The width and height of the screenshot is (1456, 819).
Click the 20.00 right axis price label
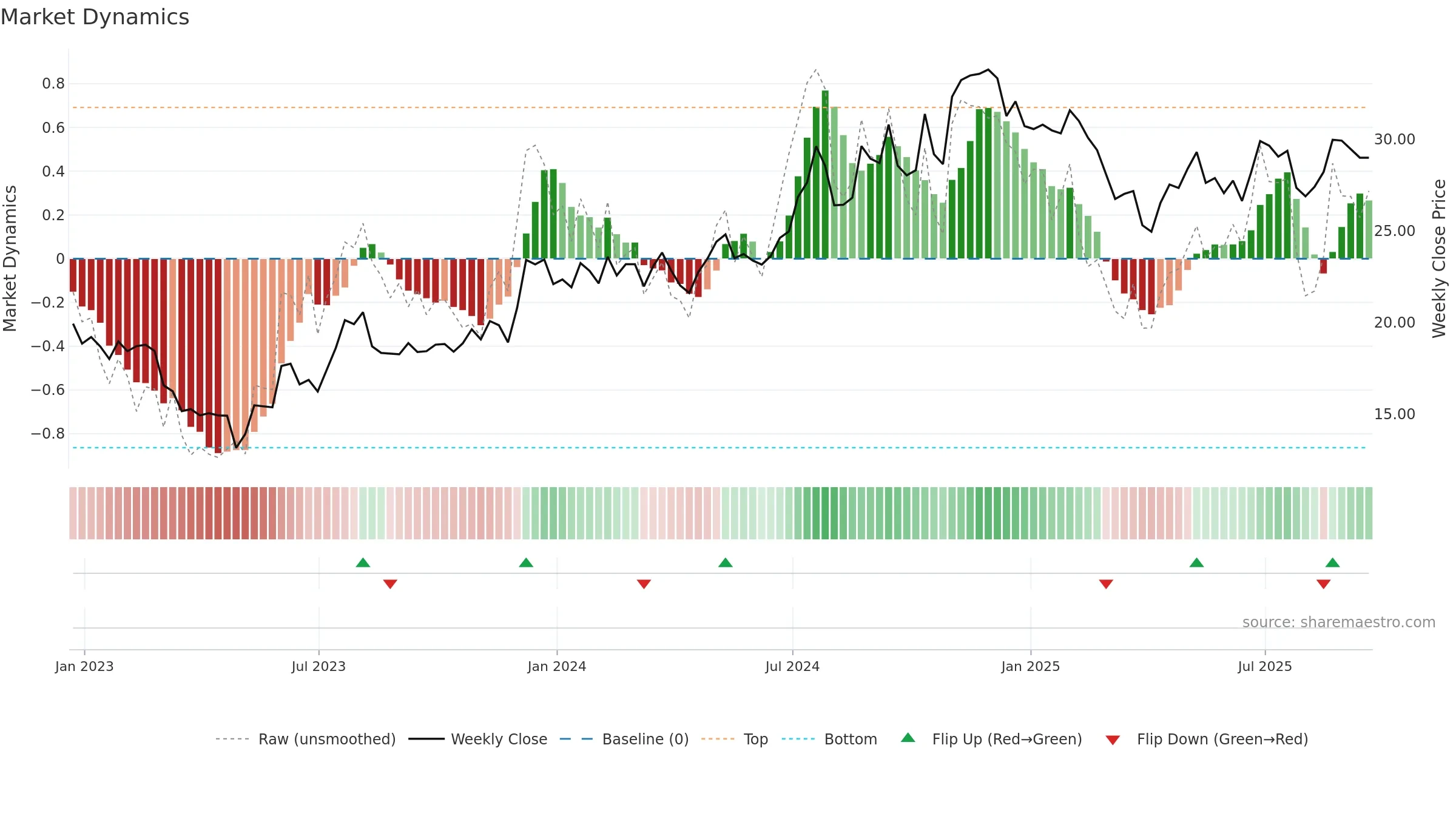pos(1395,322)
